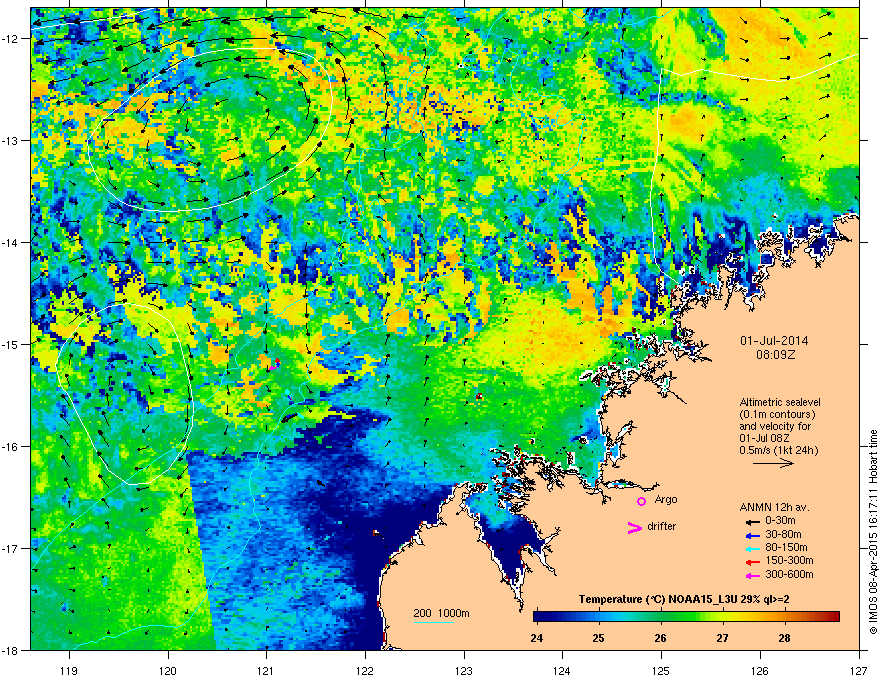
Task: Click the '30-80m' depth label
Action: point(783,535)
